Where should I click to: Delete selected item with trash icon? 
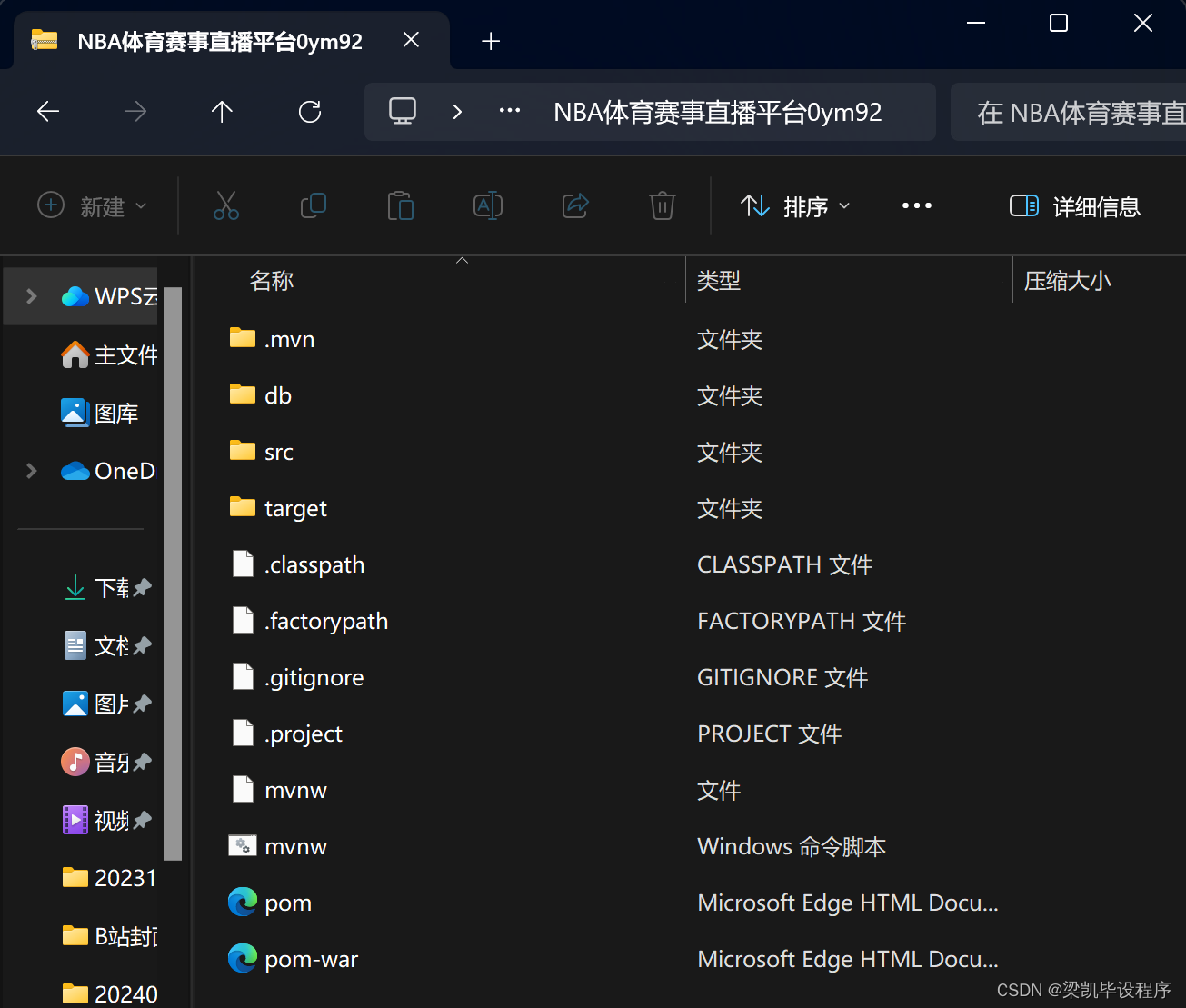click(662, 205)
